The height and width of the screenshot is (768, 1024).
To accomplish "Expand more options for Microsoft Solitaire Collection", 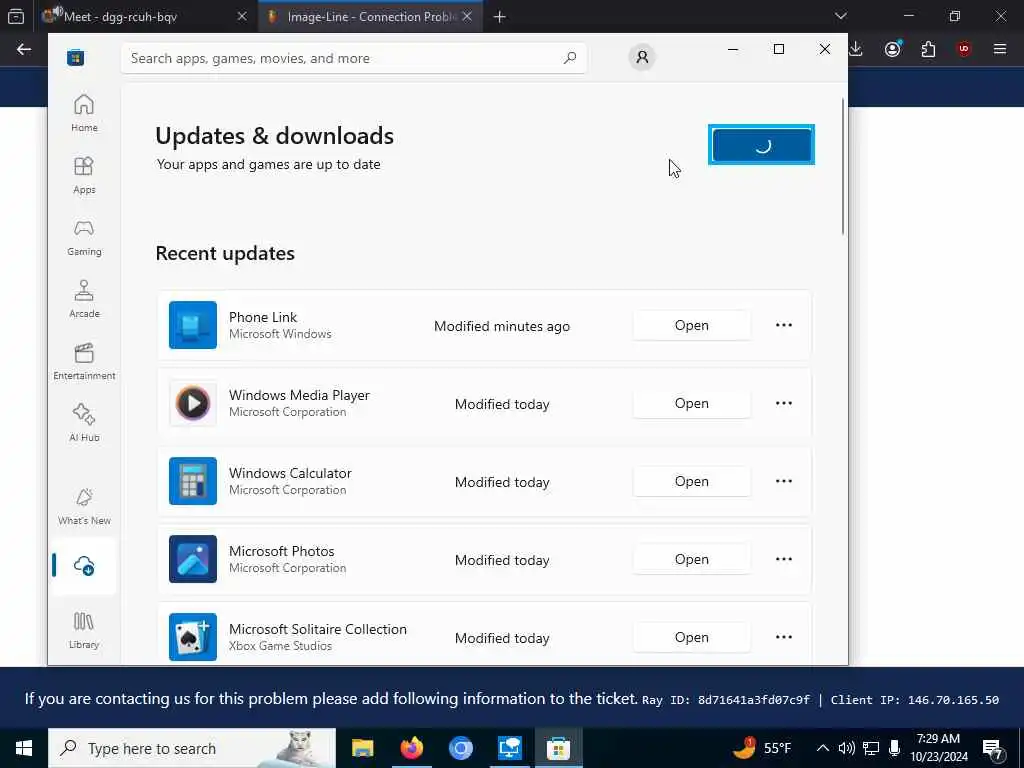I will pos(784,637).
